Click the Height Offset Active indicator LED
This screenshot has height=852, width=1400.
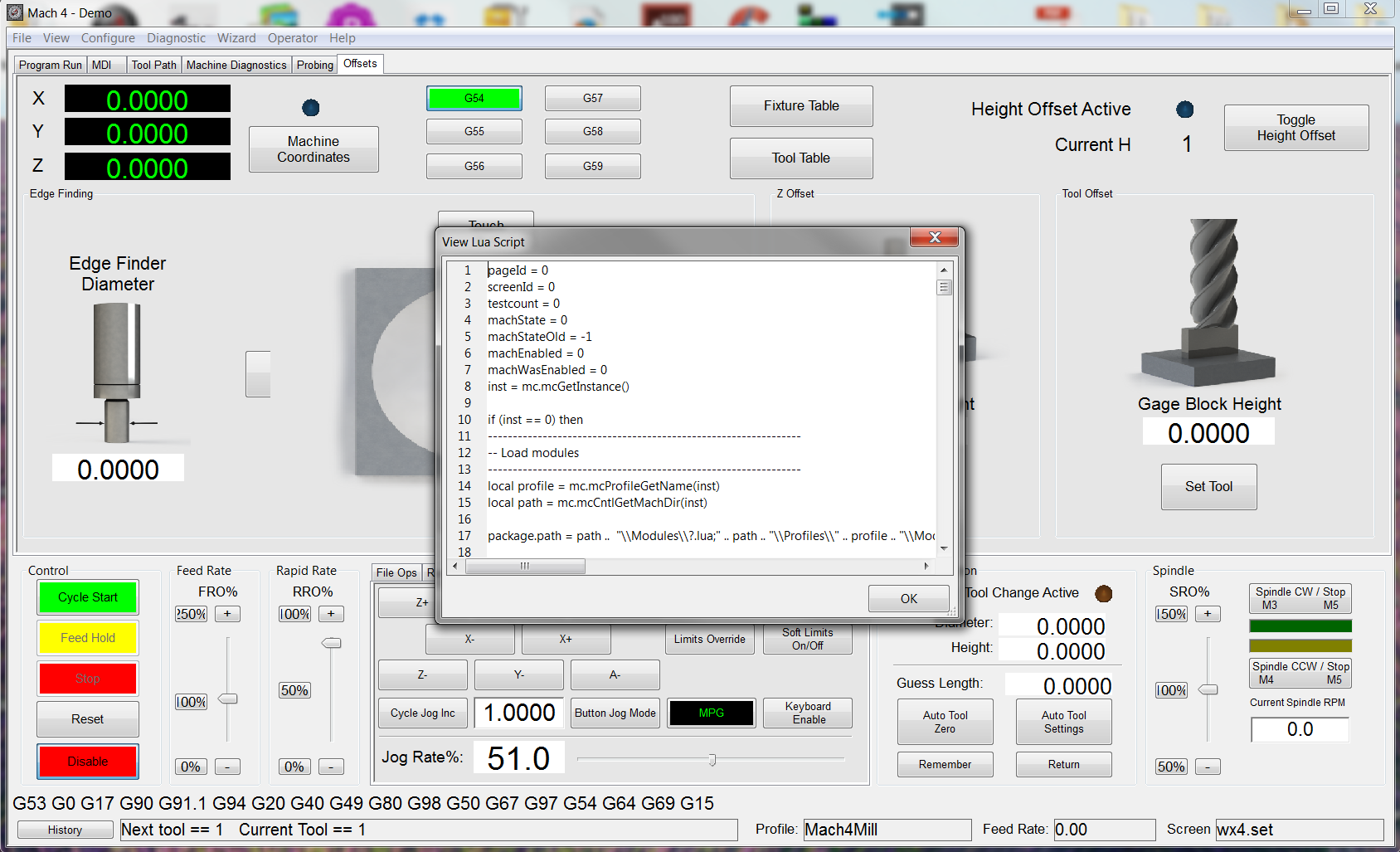pyautogui.click(x=1184, y=109)
